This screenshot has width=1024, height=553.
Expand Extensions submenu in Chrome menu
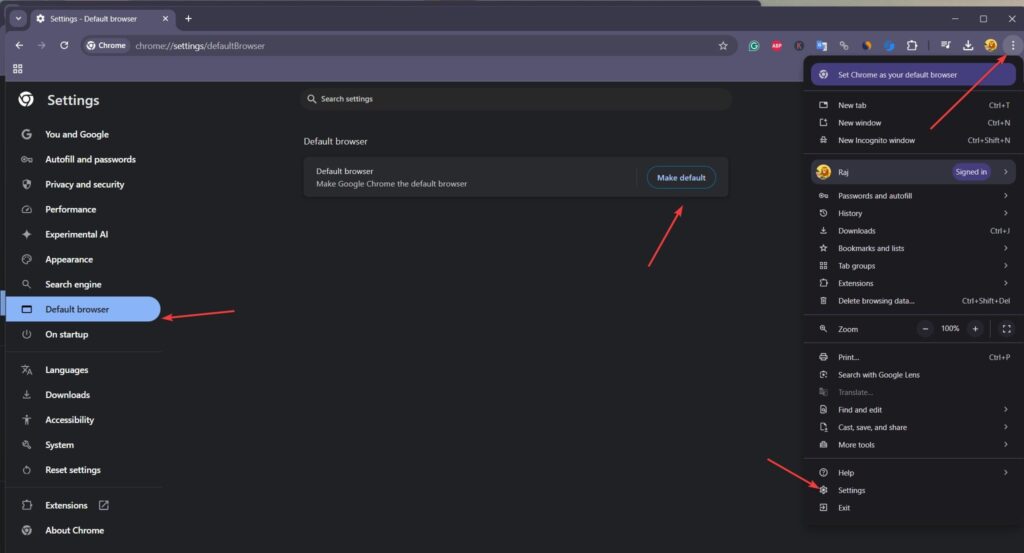pos(913,283)
